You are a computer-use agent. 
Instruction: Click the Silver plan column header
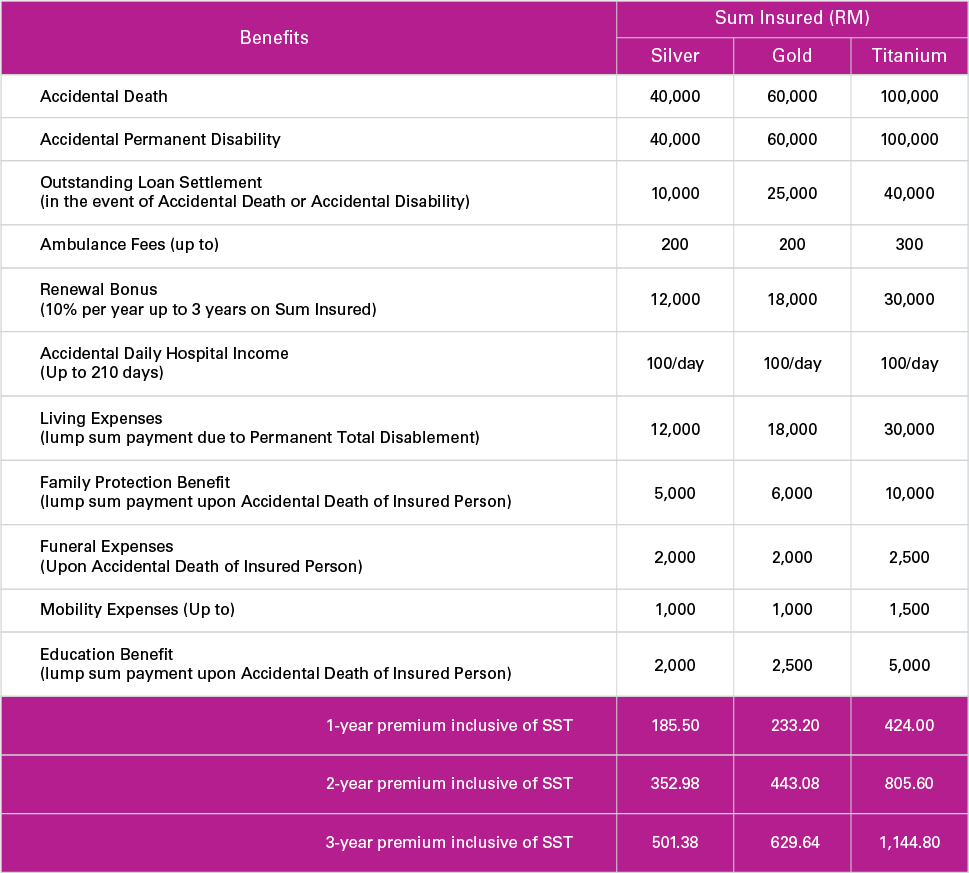pos(675,56)
